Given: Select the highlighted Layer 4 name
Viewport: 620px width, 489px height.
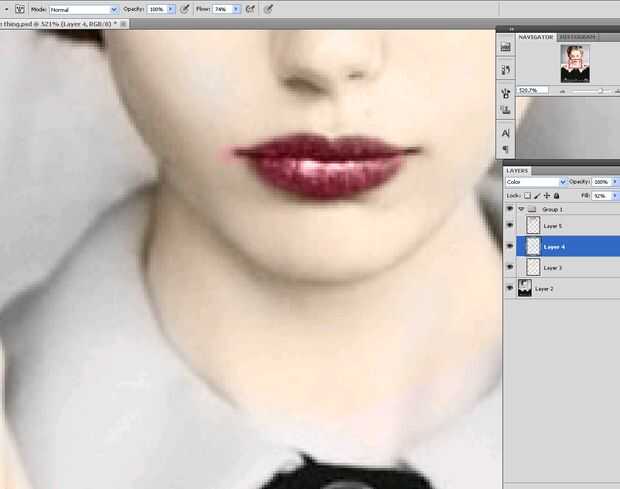Looking at the screenshot, I should [x=554, y=247].
